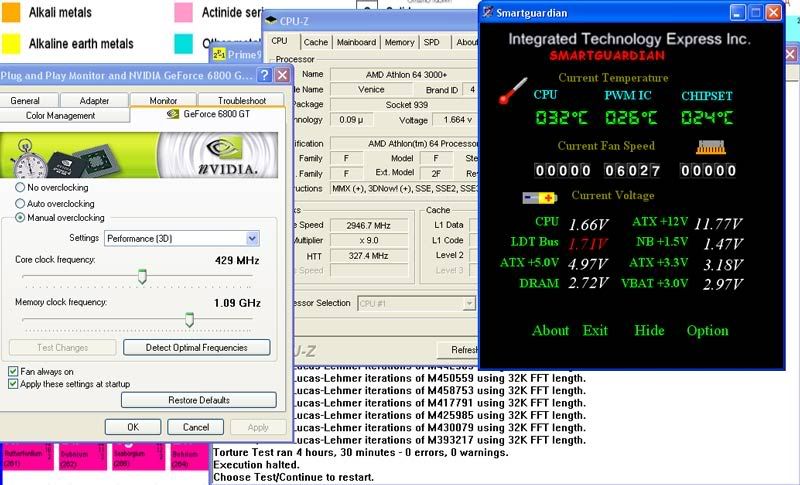Open the CPU #1 processor selection dropdown
800x485 pixels.
click(469, 303)
